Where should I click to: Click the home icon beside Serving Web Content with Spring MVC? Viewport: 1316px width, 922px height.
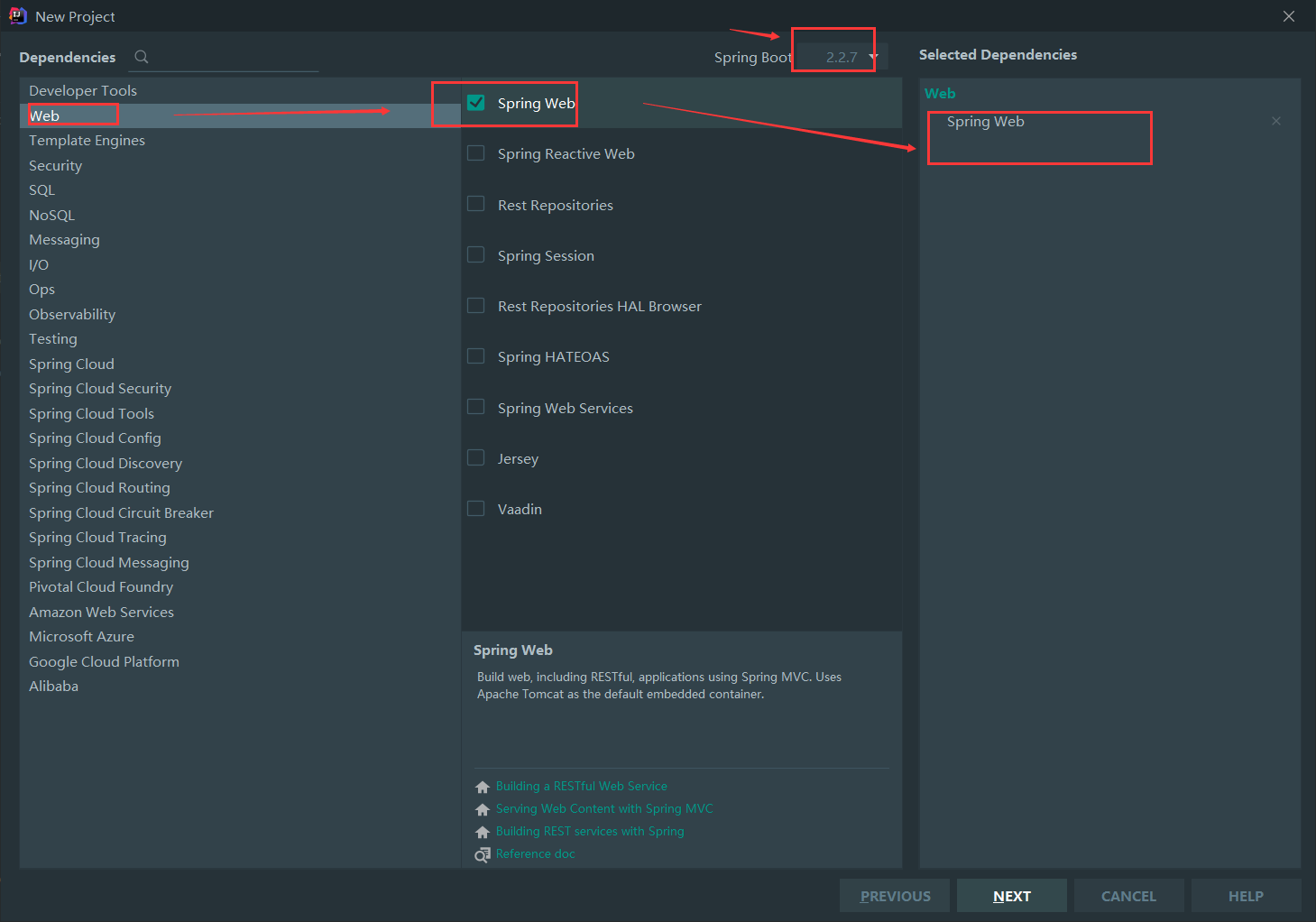483,809
